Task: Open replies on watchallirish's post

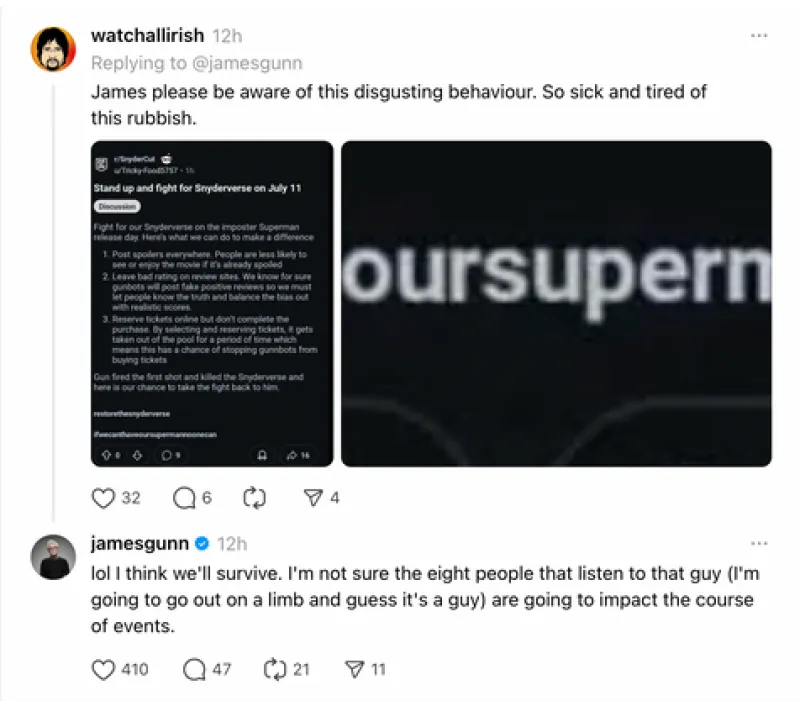Action: click(184, 497)
